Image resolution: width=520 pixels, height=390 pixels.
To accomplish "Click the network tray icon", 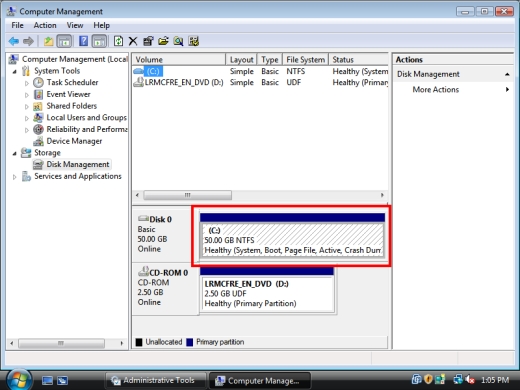I will 458,380.
